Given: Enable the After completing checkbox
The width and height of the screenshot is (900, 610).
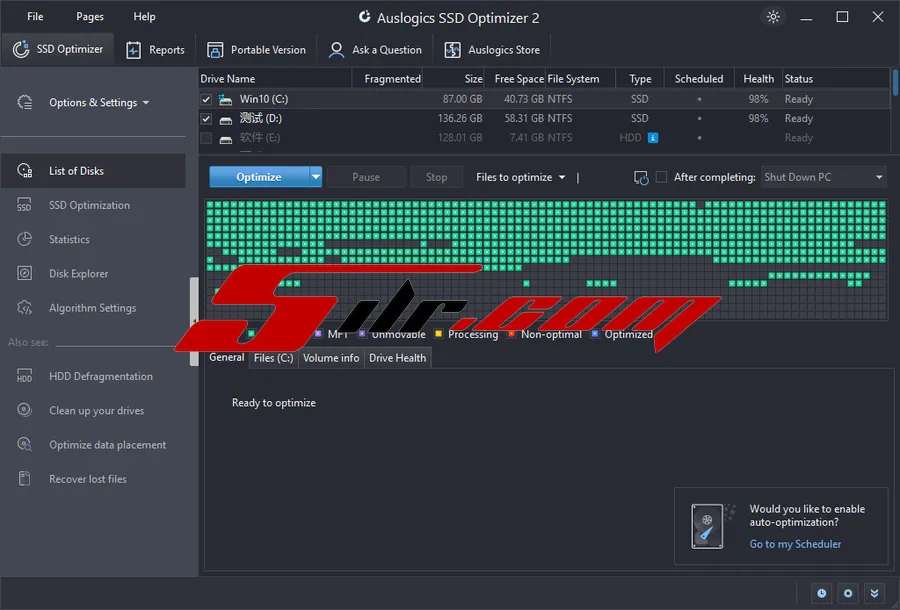Looking at the screenshot, I should point(661,177).
